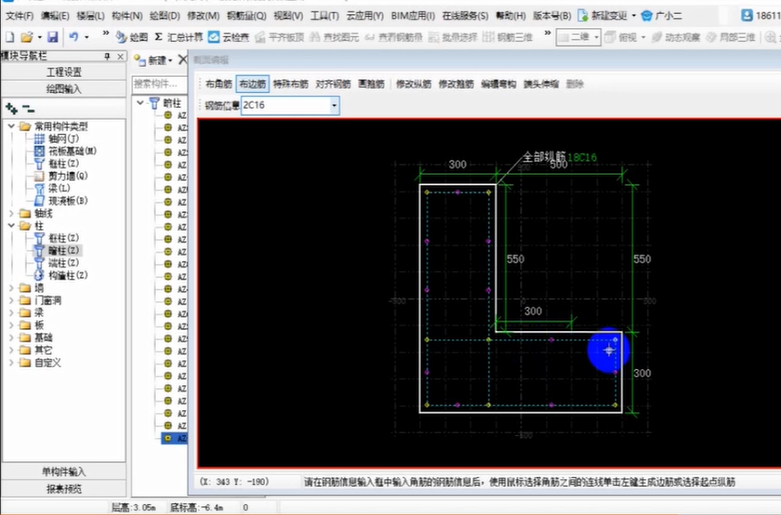Expand the 墙 folder

coord(11,288)
